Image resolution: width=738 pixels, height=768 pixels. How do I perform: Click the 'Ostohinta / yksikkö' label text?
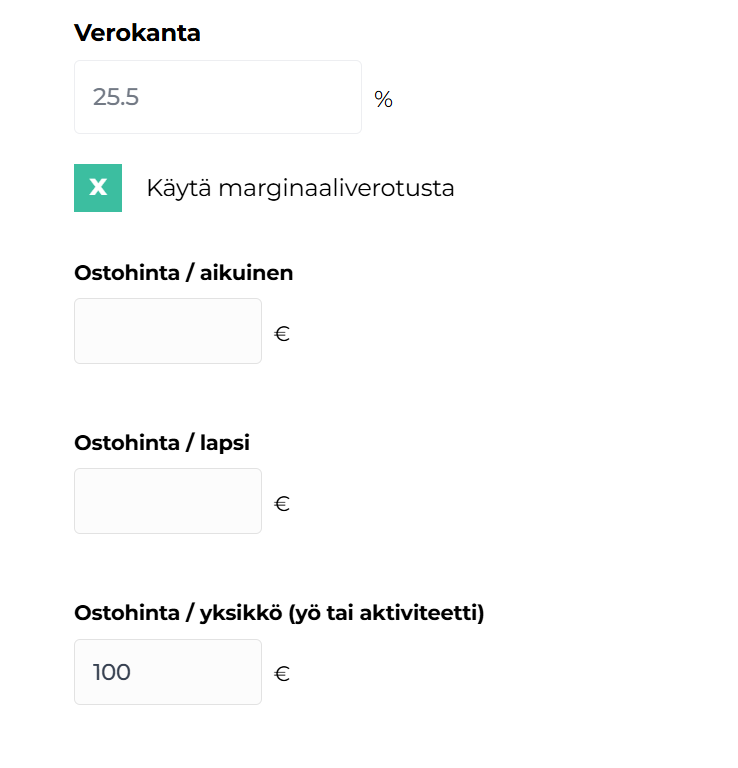click(178, 613)
